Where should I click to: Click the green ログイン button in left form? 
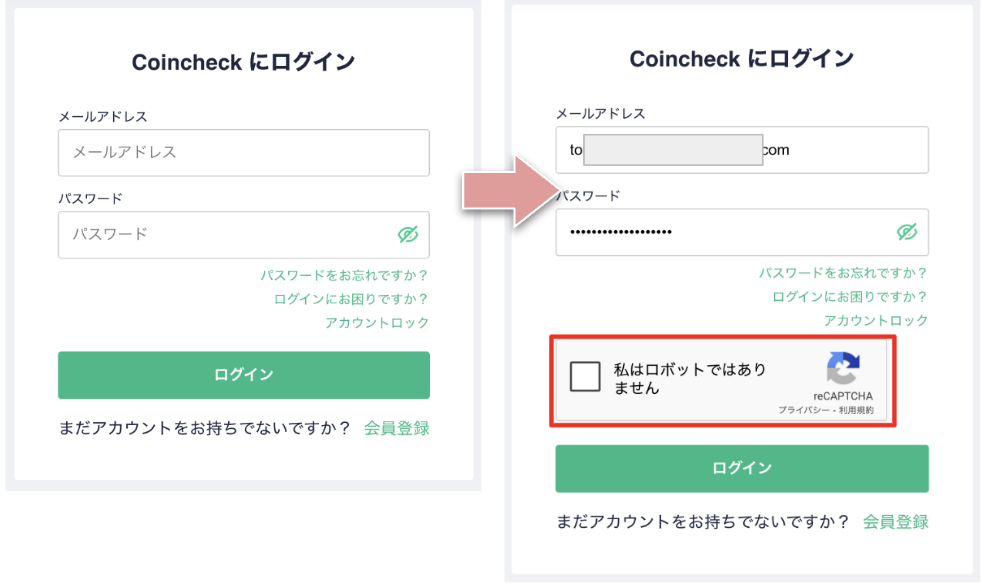(x=244, y=375)
